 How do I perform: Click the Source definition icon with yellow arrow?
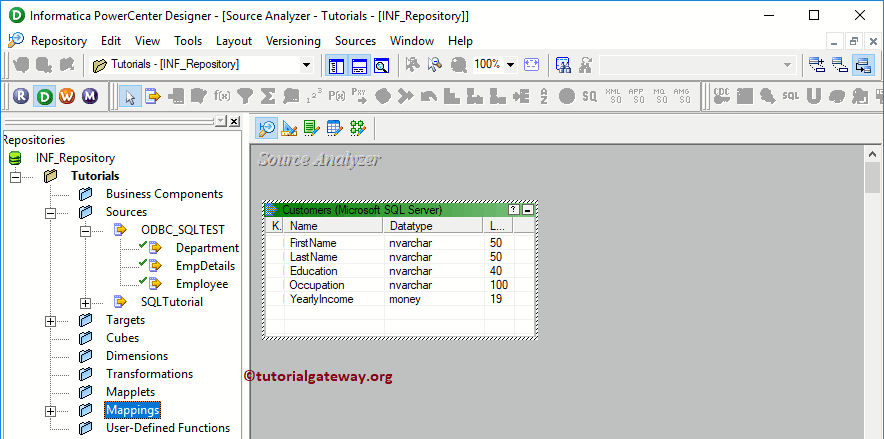coord(152,96)
